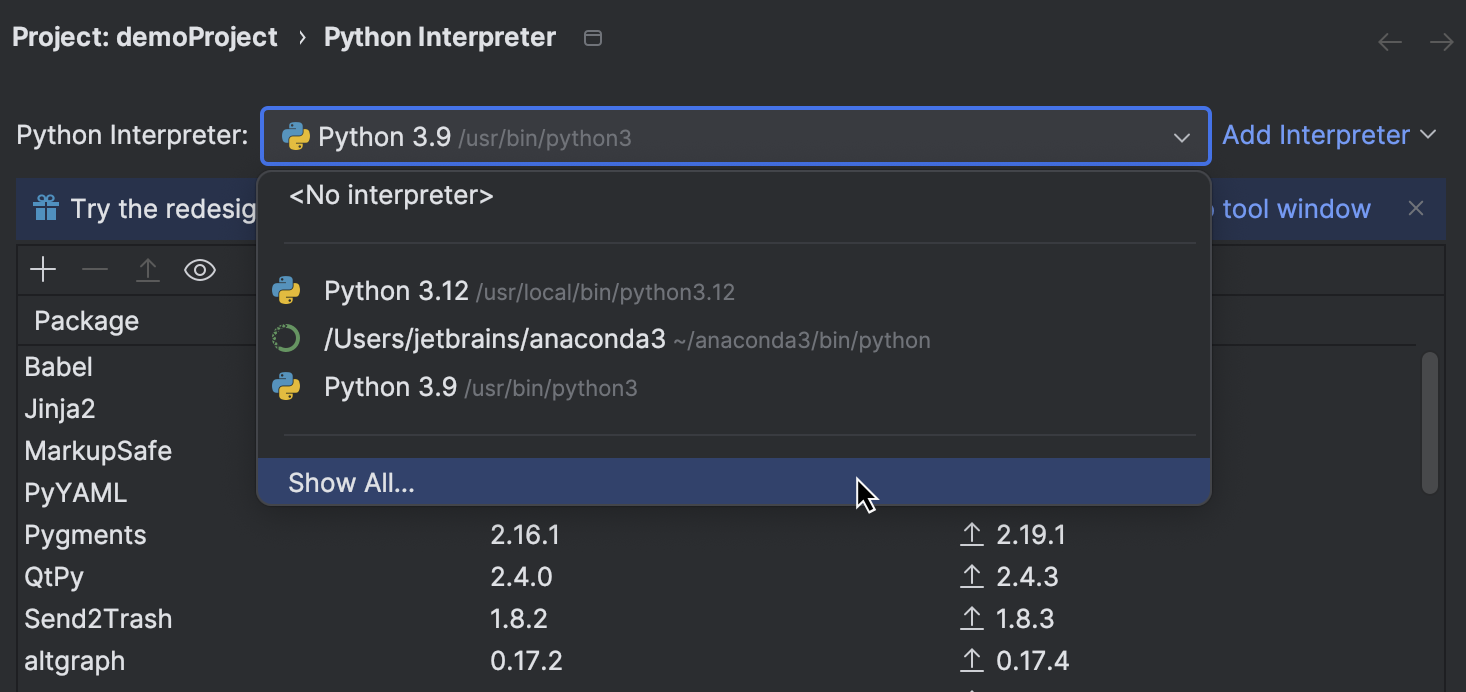This screenshot has height=692, width=1466.
Task: Click the Project: demoProject breadcrumb
Action: pyautogui.click(x=145, y=38)
